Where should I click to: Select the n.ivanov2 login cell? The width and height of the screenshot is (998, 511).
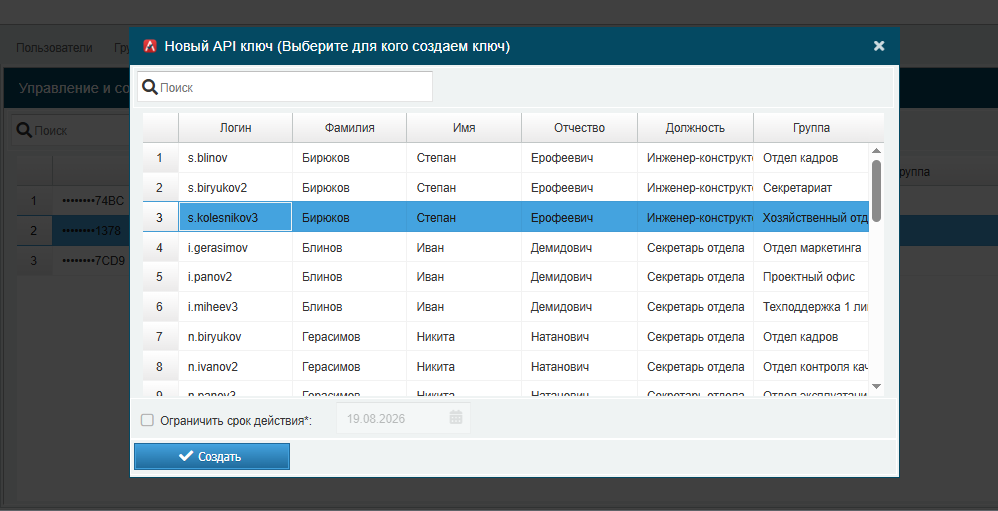pyautogui.click(x=235, y=367)
